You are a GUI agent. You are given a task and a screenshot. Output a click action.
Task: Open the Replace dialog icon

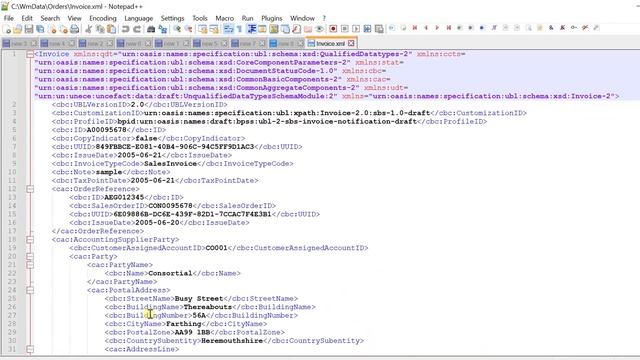click(162, 29)
